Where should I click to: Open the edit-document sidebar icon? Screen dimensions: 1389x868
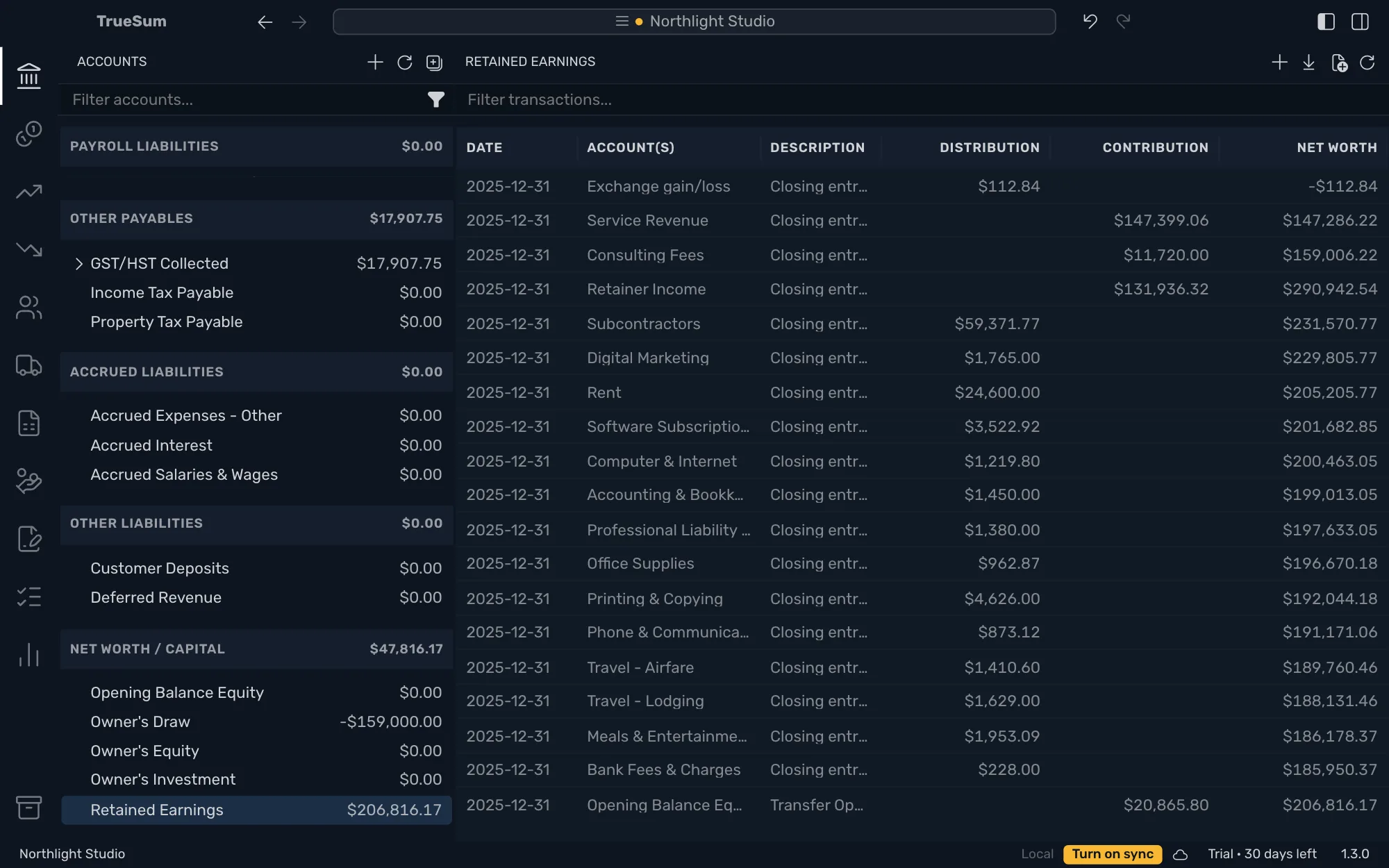pyautogui.click(x=28, y=539)
